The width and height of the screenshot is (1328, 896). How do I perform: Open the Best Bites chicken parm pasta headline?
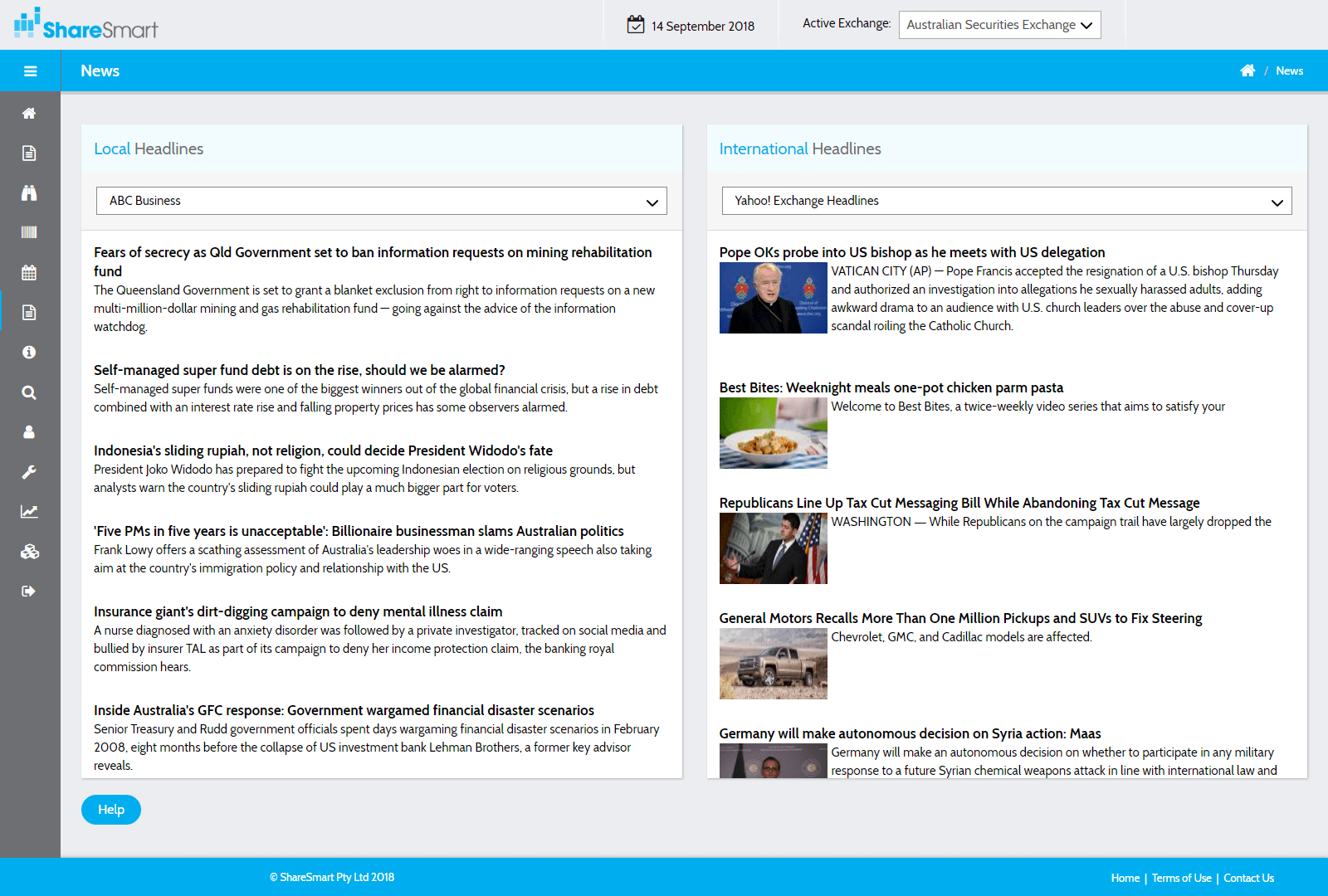(x=891, y=387)
